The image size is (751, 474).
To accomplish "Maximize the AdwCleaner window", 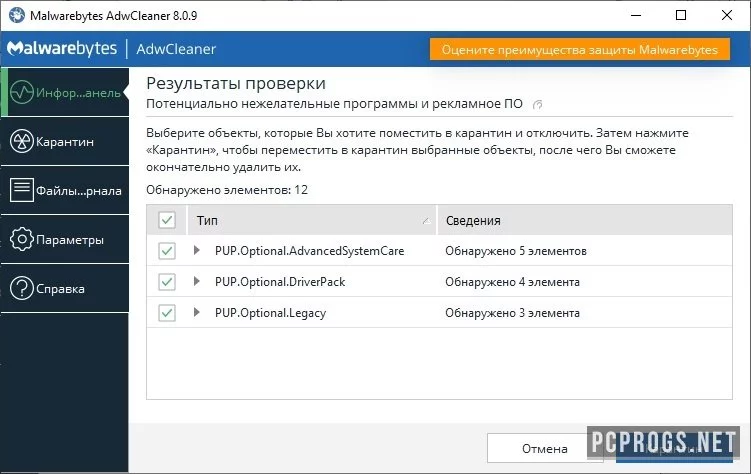I will click(x=681, y=15).
